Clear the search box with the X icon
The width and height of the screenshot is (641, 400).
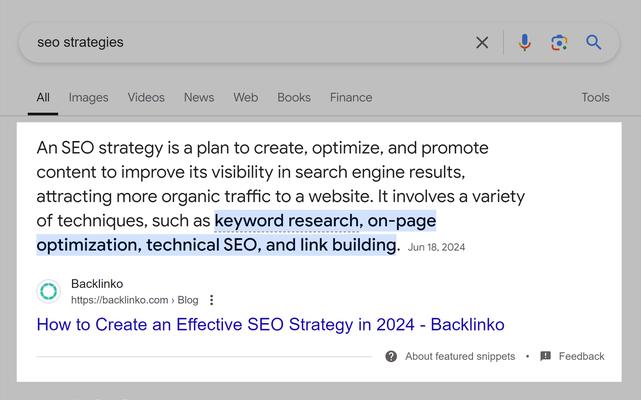click(x=482, y=42)
